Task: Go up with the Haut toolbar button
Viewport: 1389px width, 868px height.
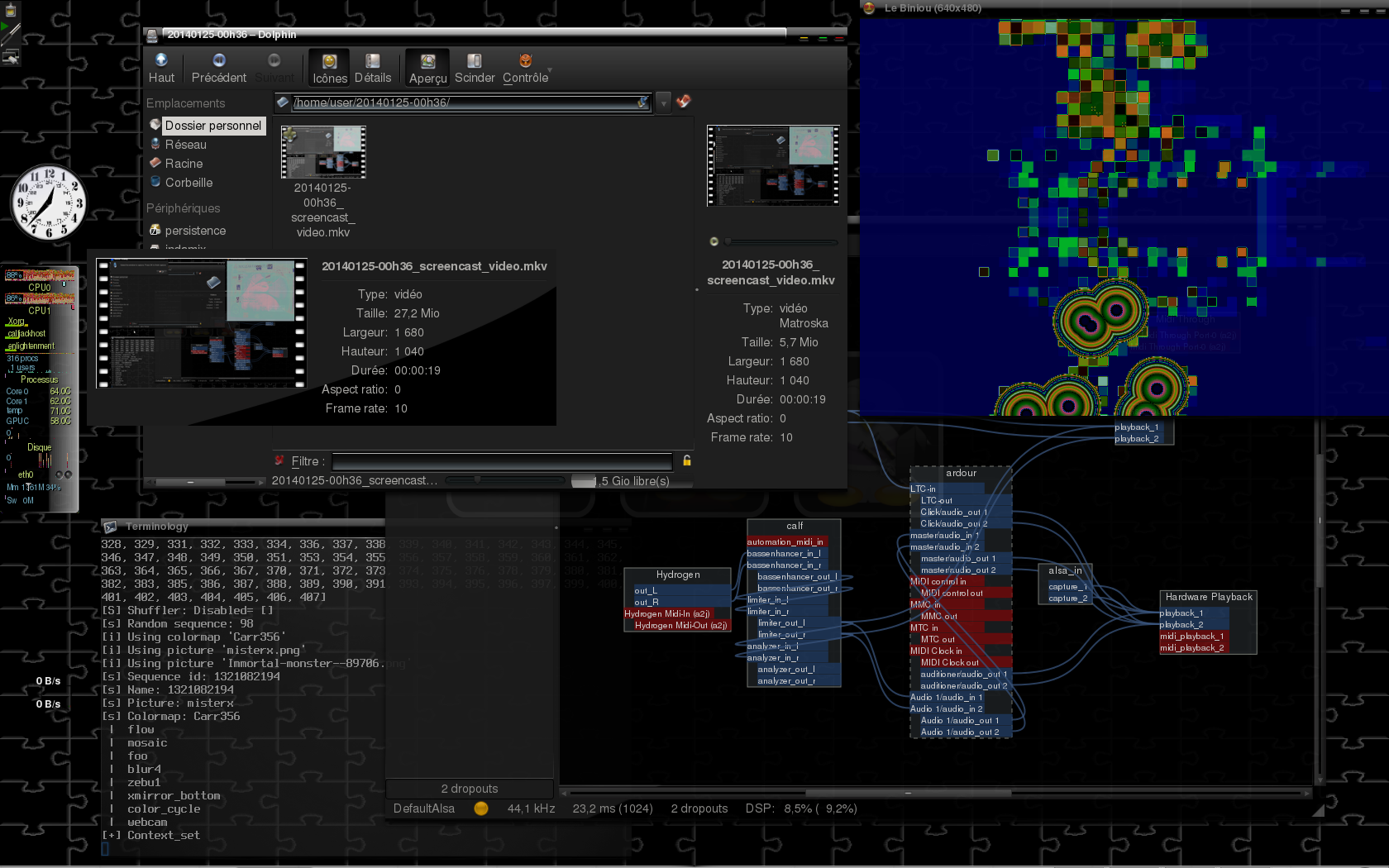Action: [x=161, y=68]
